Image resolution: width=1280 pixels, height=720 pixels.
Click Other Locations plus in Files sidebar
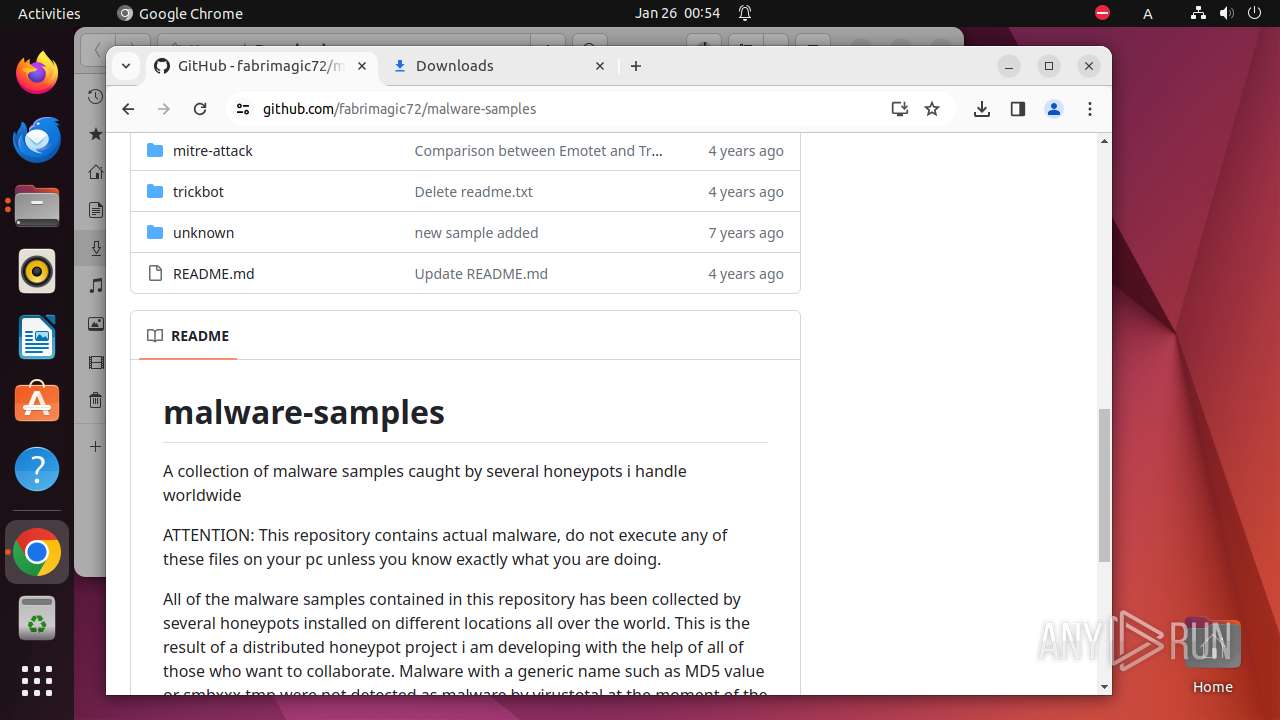click(x=96, y=446)
